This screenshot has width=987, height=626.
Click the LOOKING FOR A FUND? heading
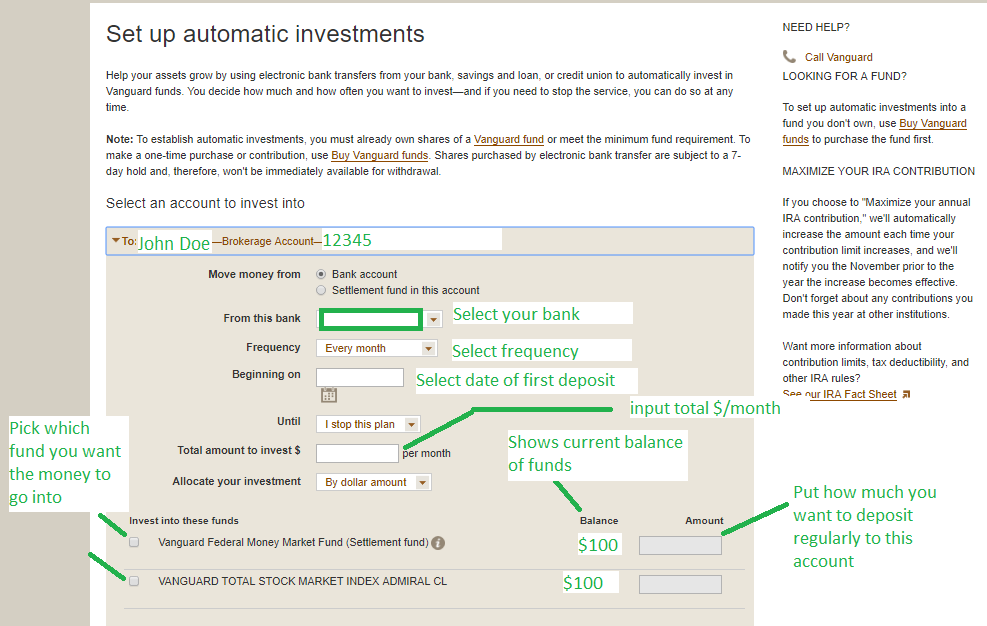[844, 76]
